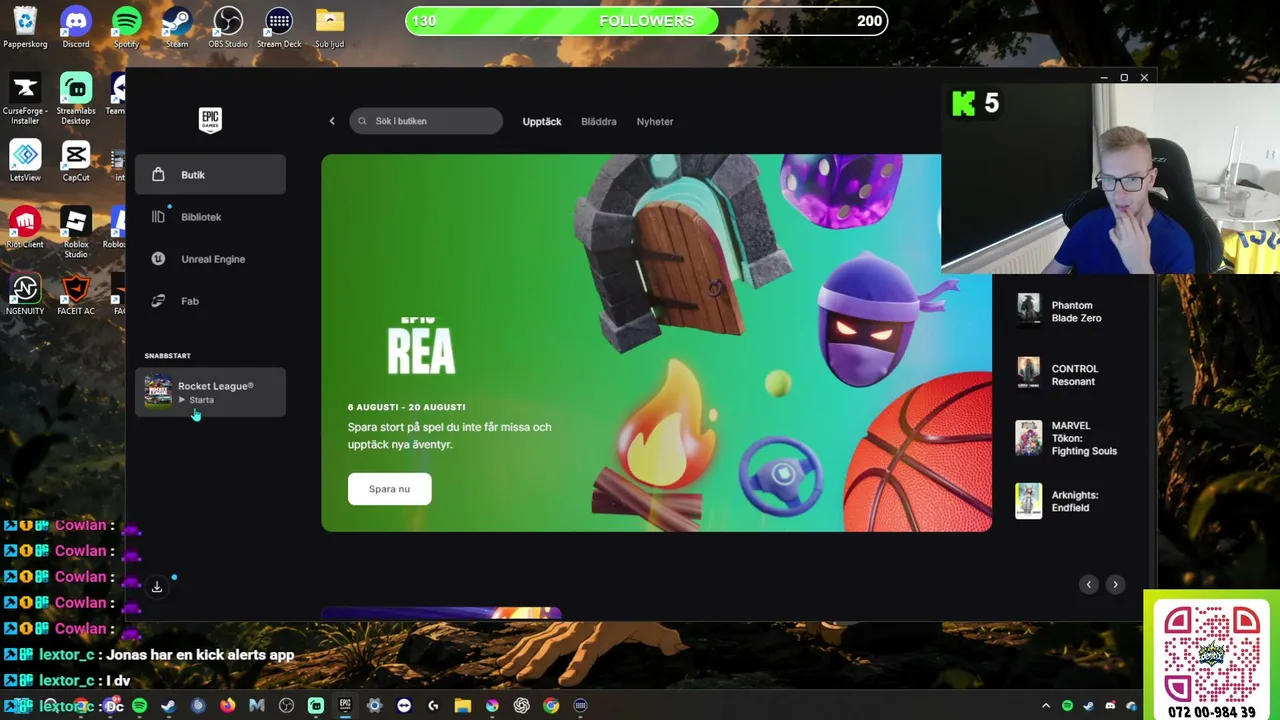
Task: Show next carousel item with right arrow
Action: [x=1115, y=585]
